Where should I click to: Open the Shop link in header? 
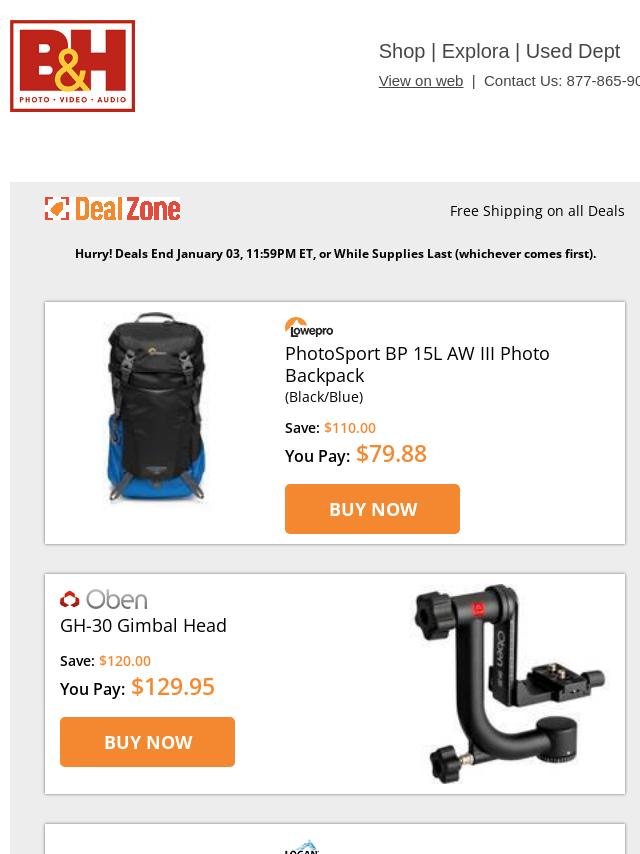[402, 51]
